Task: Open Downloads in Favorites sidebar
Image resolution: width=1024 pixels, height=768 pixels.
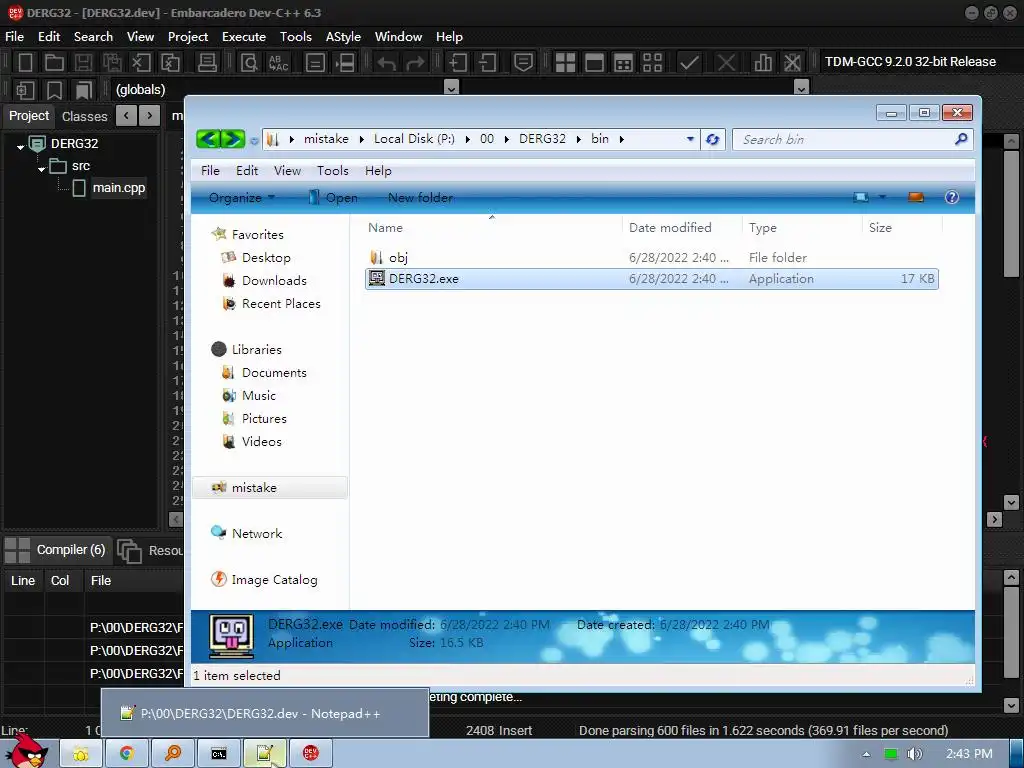Action: click(274, 281)
